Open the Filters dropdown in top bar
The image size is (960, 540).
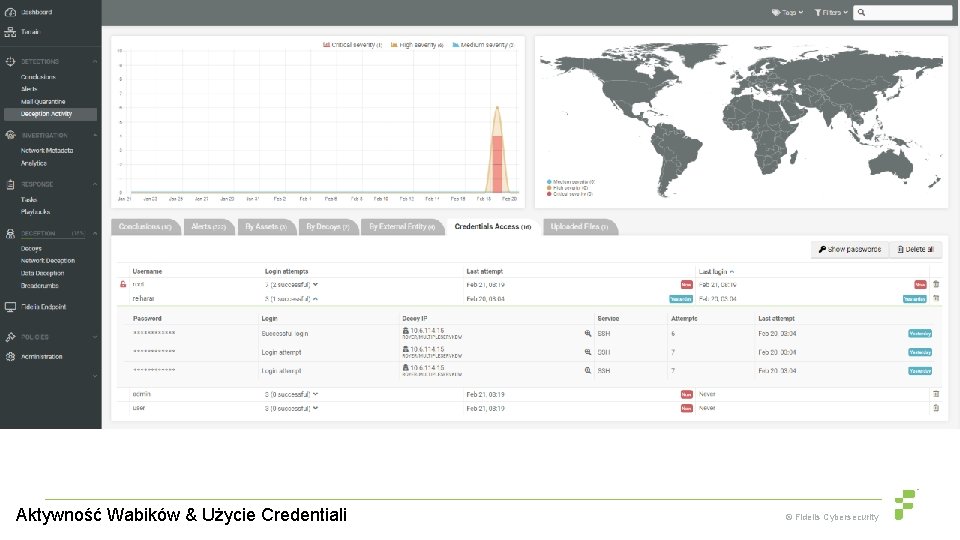(831, 12)
